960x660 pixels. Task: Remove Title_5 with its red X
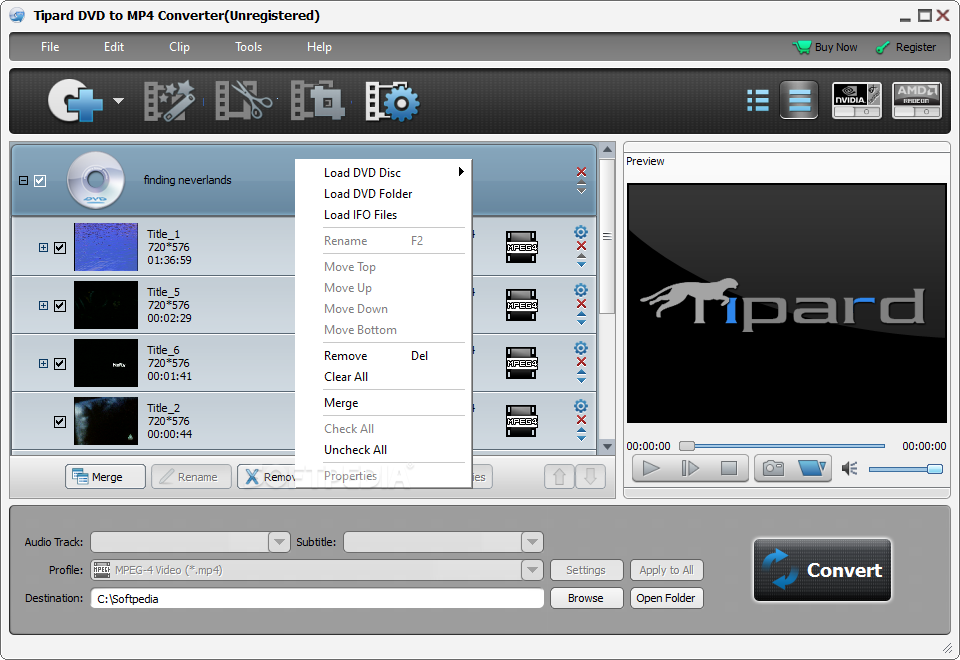(x=582, y=304)
